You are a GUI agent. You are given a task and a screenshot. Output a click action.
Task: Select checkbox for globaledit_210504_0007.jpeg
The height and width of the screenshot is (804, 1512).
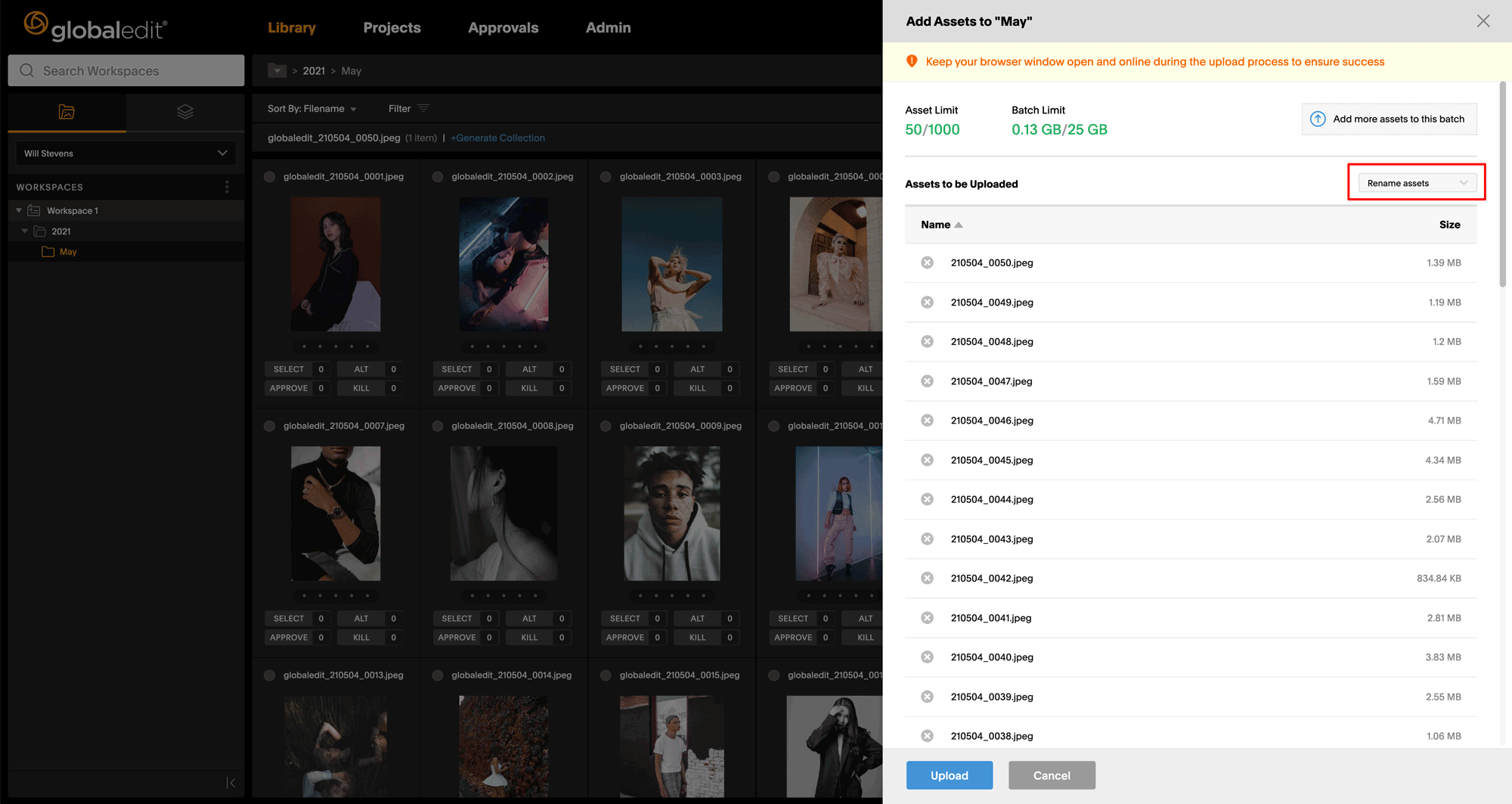pyautogui.click(x=269, y=427)
